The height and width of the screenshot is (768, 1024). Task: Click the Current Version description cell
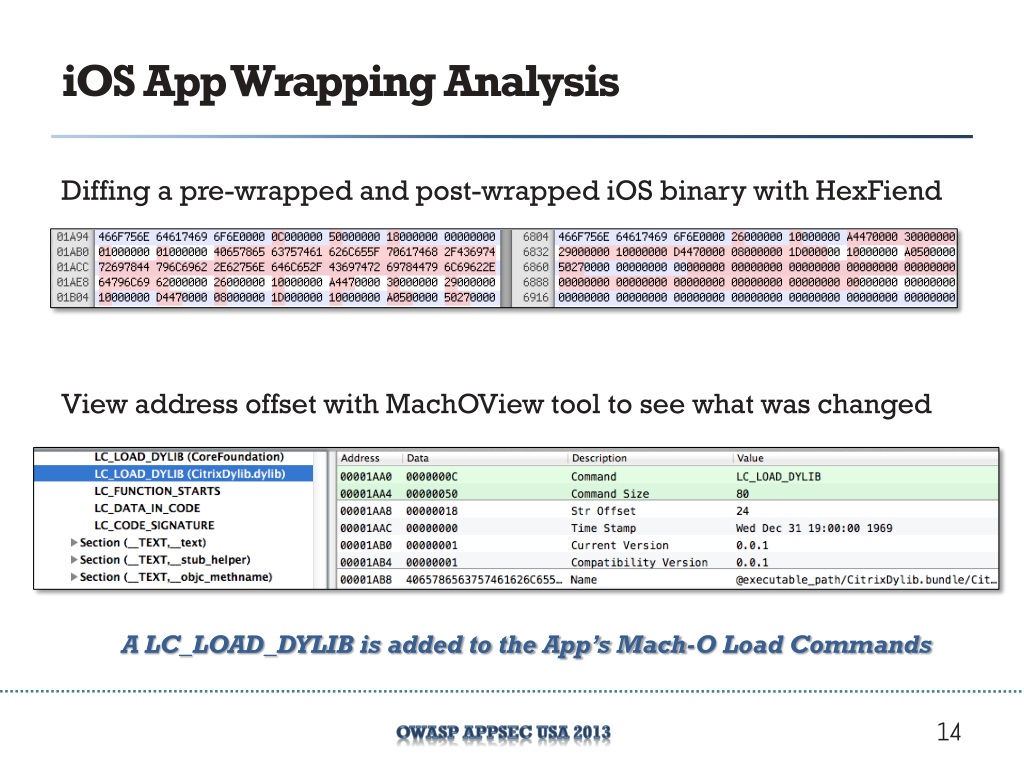click(x=620, y=545)
